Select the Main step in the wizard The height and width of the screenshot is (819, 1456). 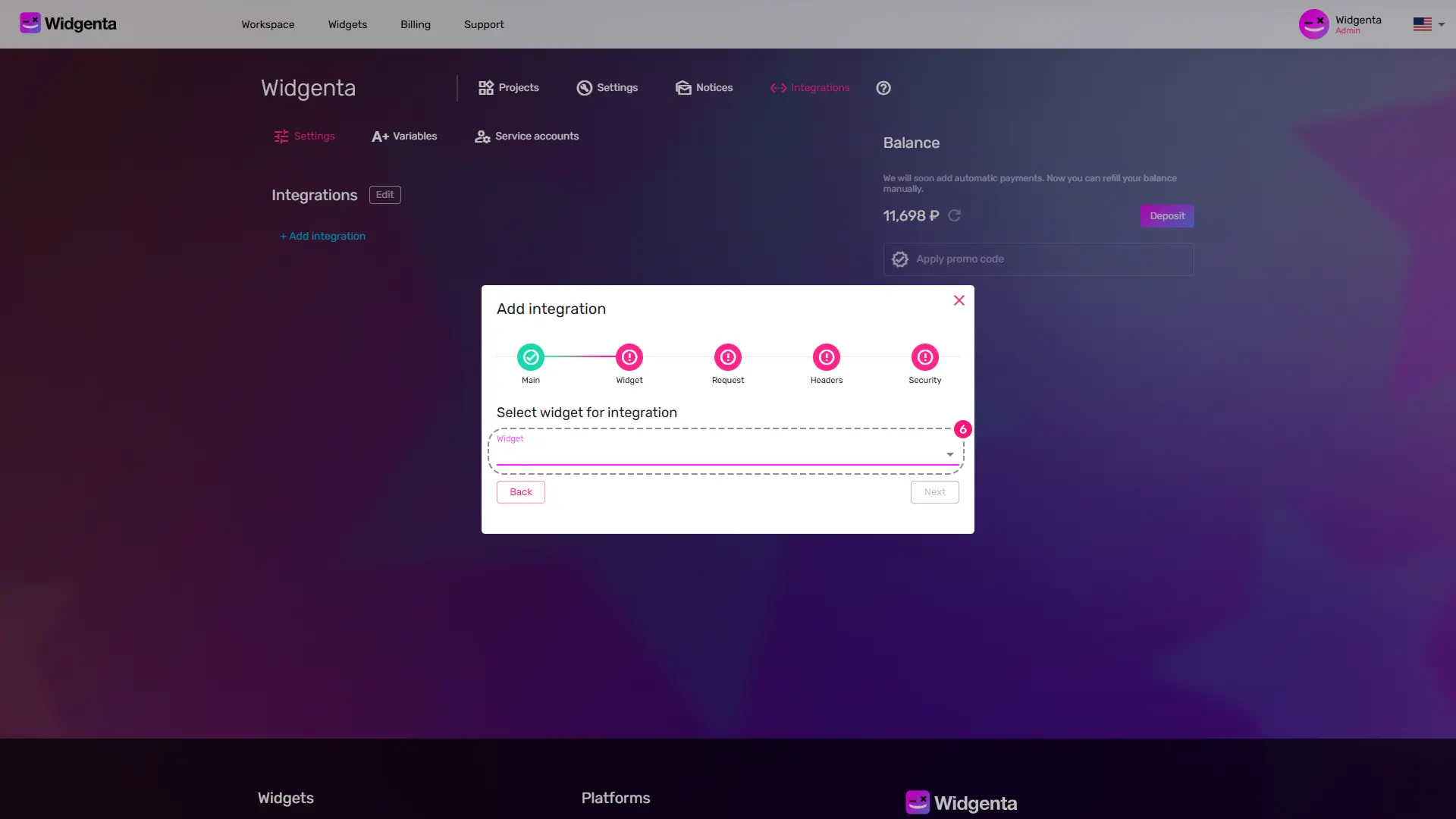coord(530,357)
